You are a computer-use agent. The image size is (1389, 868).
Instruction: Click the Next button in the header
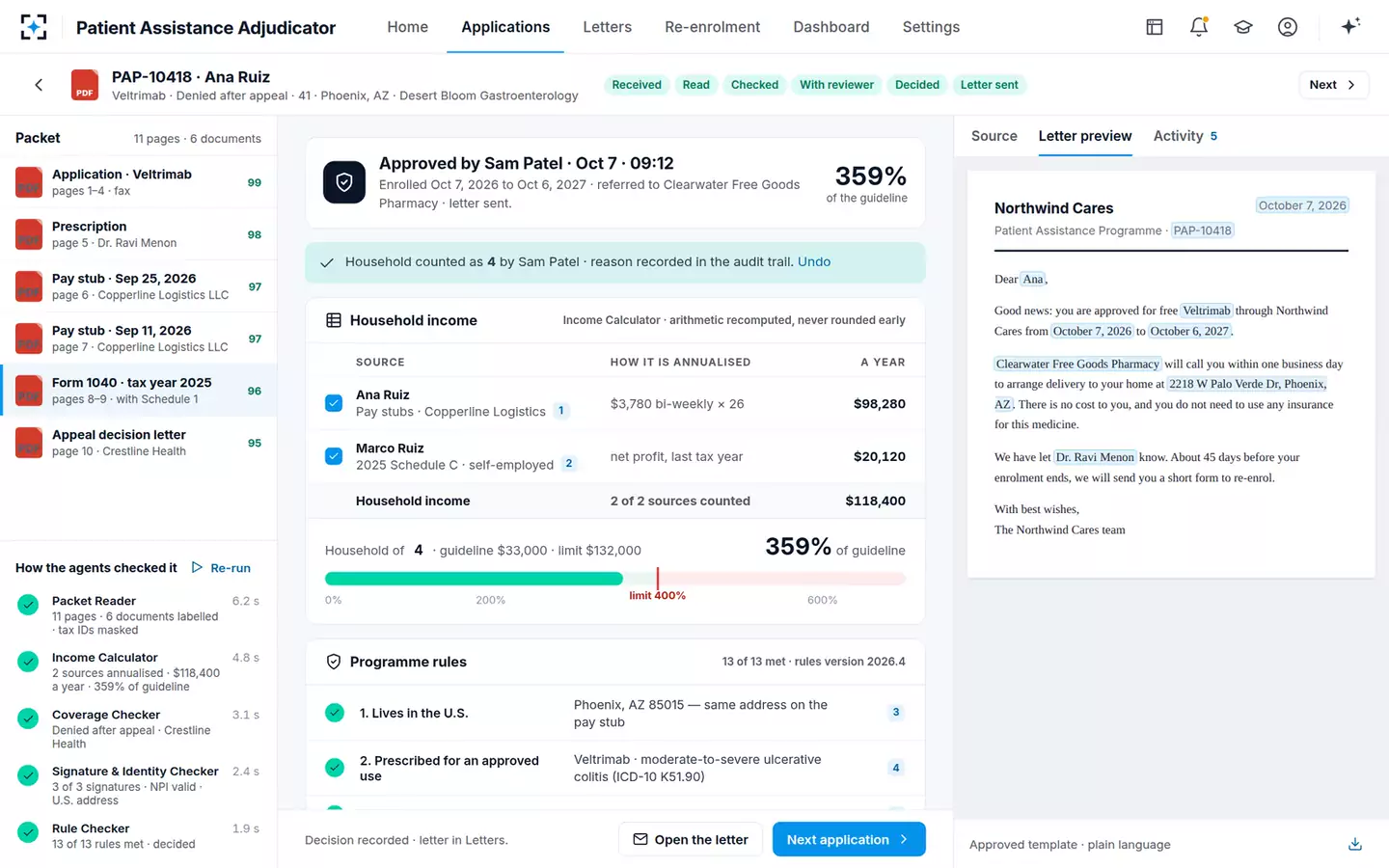pos(1333,85)
